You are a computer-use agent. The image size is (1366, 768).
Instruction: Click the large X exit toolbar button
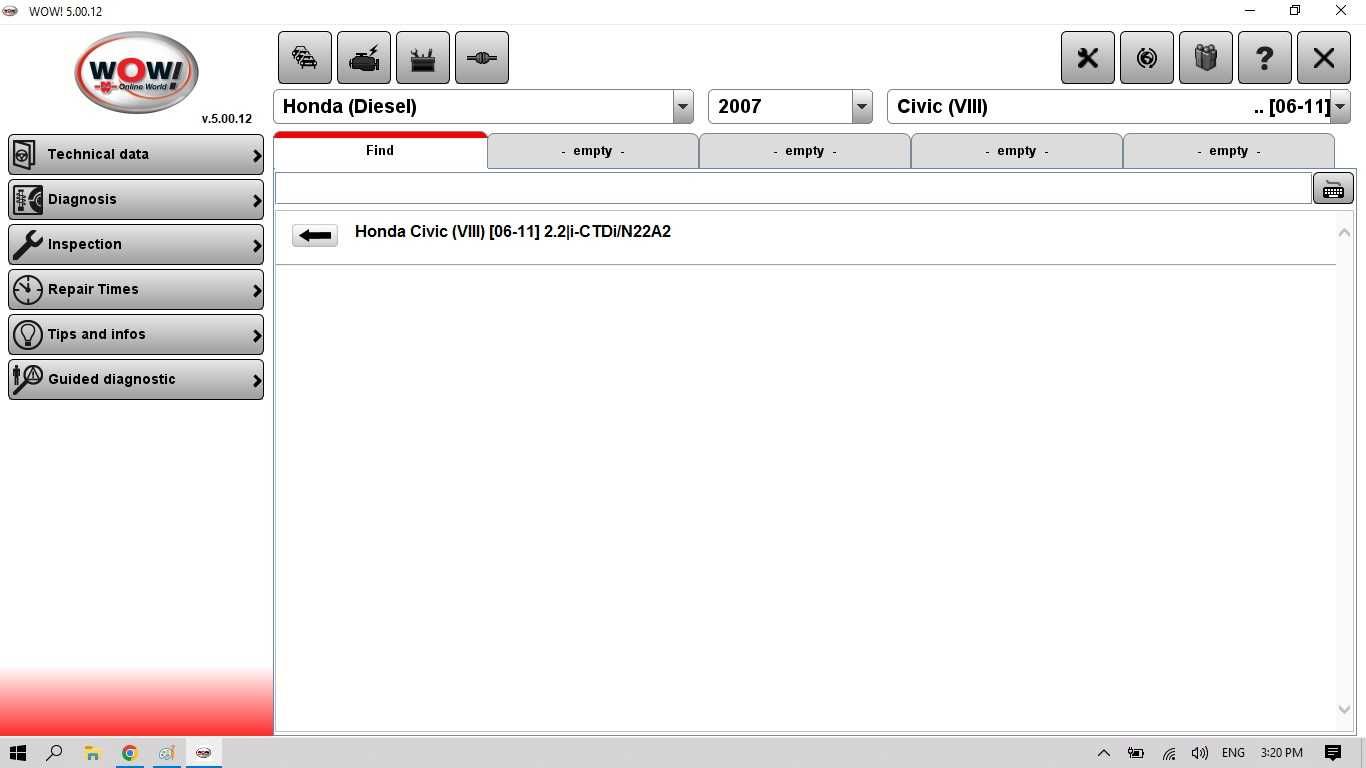pos(1324,58)
